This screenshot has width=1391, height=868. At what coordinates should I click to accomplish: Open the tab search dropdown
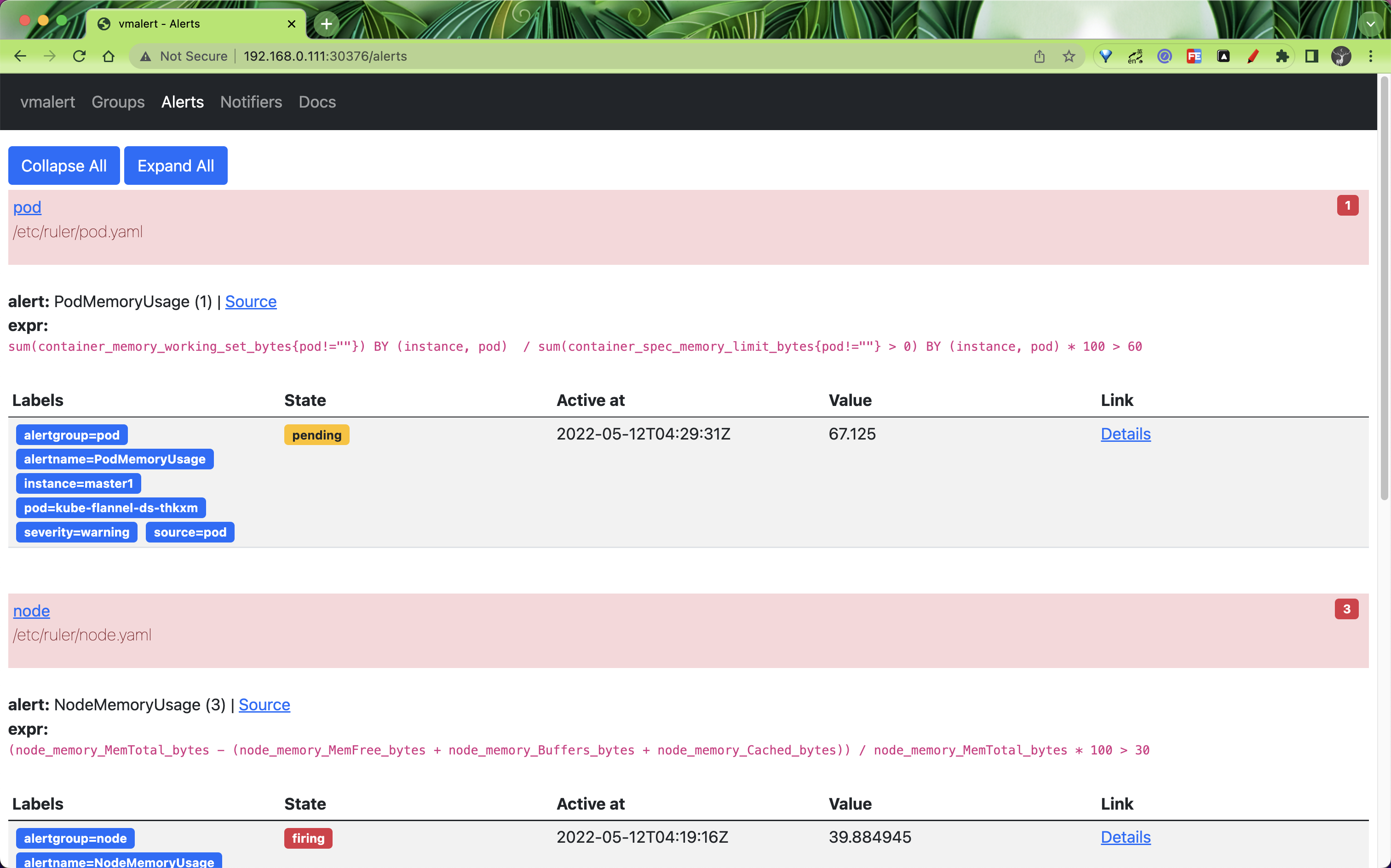1372,23
